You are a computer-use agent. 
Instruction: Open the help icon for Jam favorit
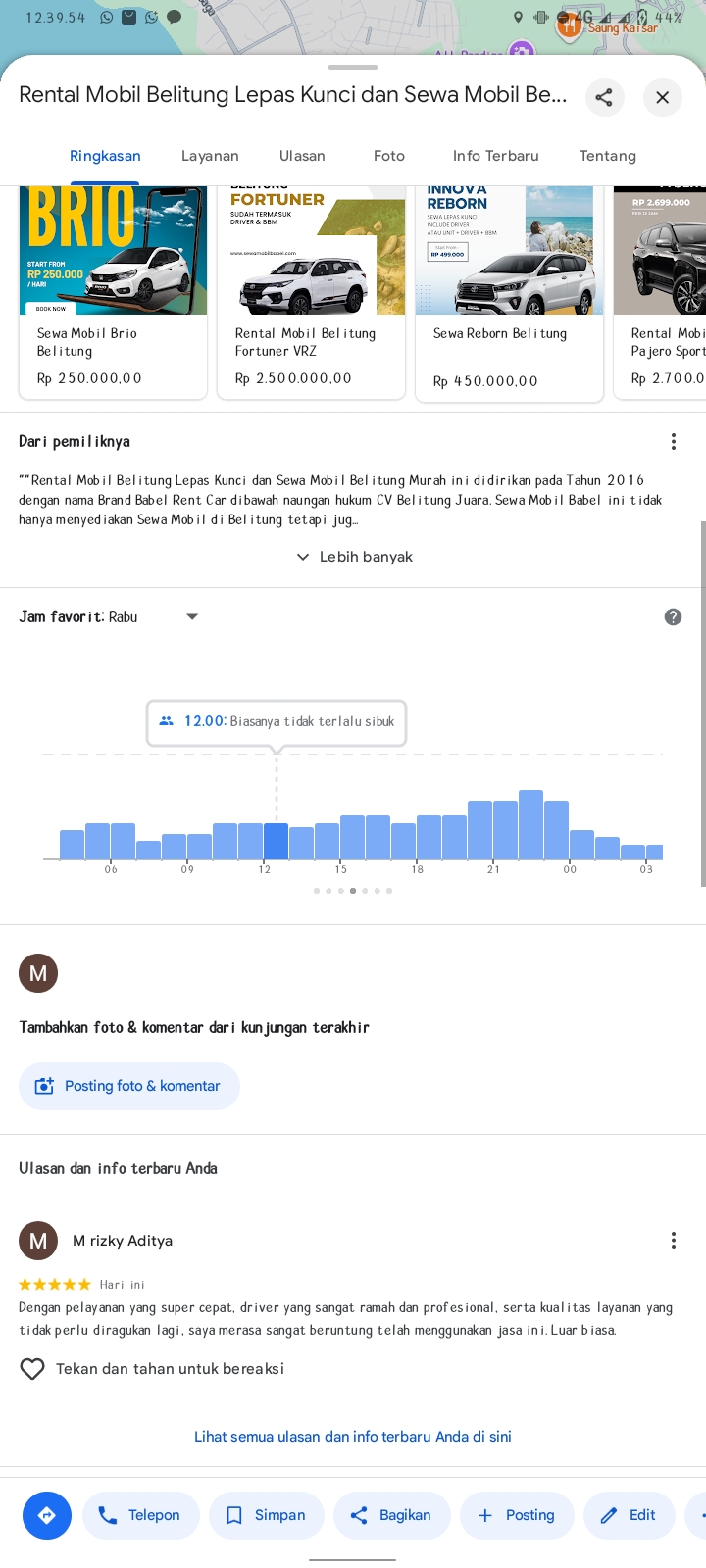[x=673, y=616]
